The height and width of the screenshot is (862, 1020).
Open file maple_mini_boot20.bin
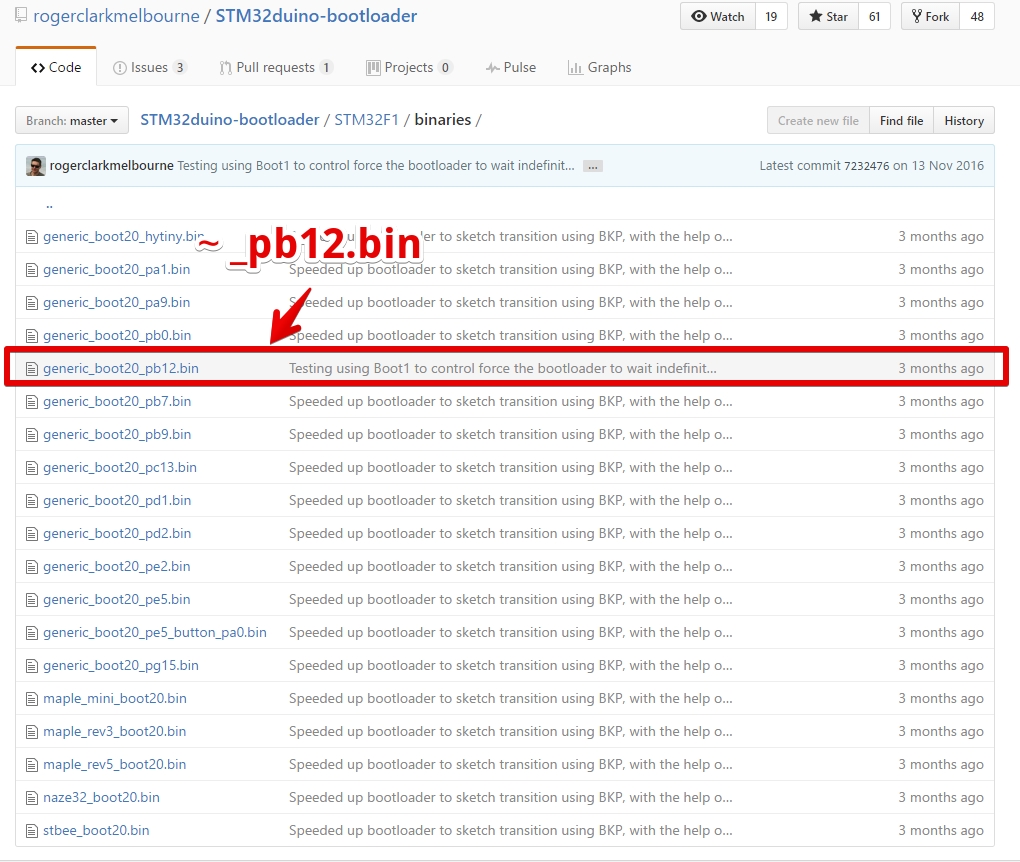point(114,699)
